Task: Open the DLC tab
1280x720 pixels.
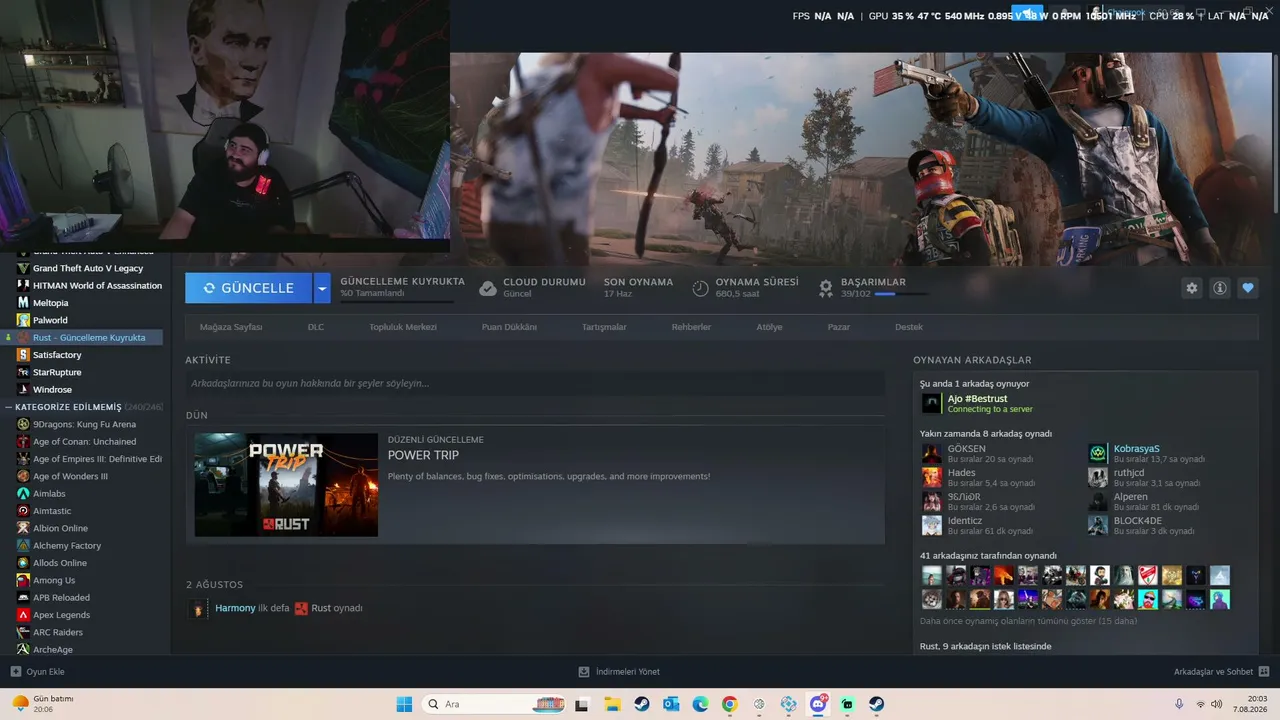Action: point(316,327)
